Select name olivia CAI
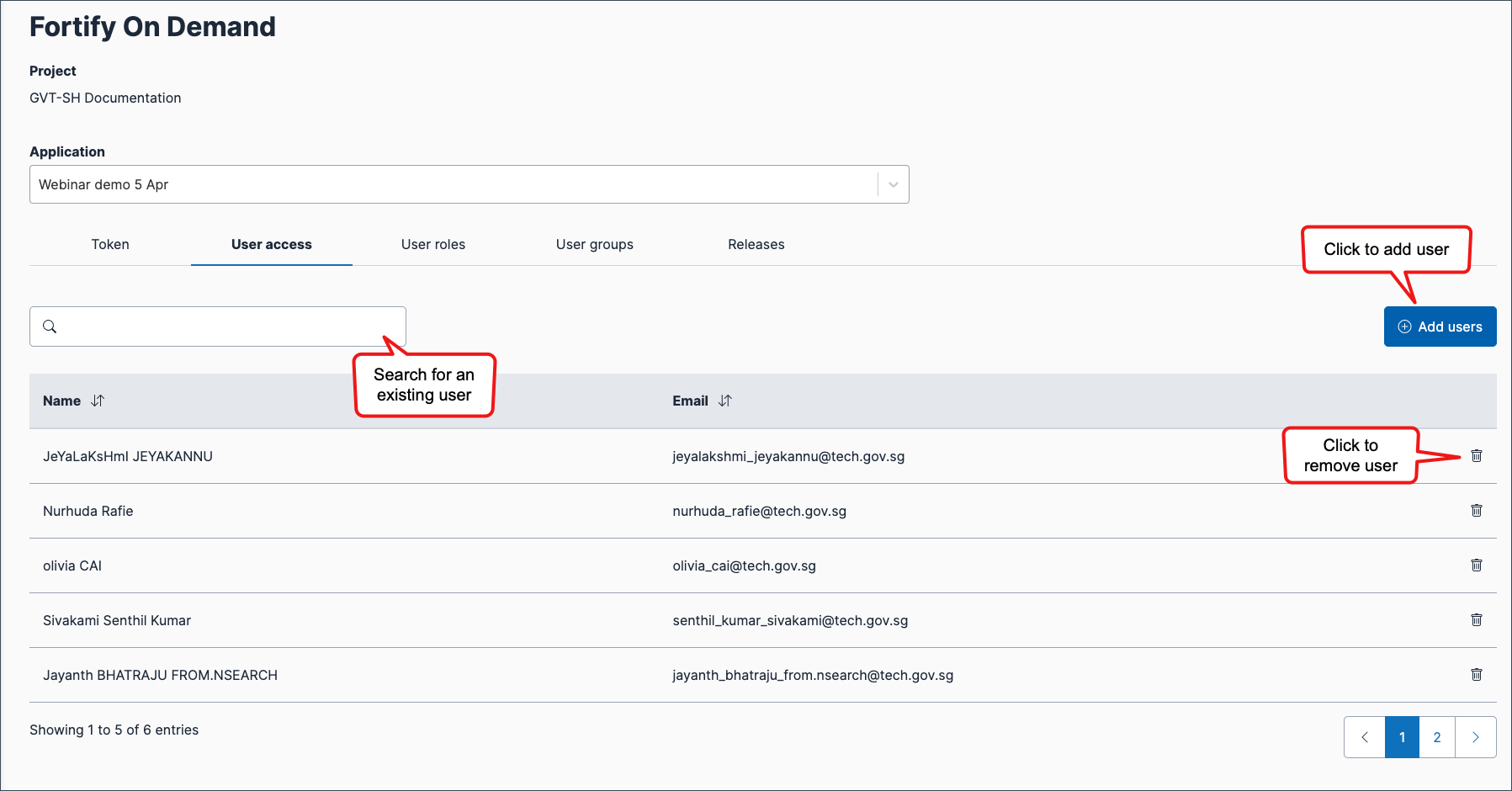The height and width of the screenshot is (791, 1512). 72,565
